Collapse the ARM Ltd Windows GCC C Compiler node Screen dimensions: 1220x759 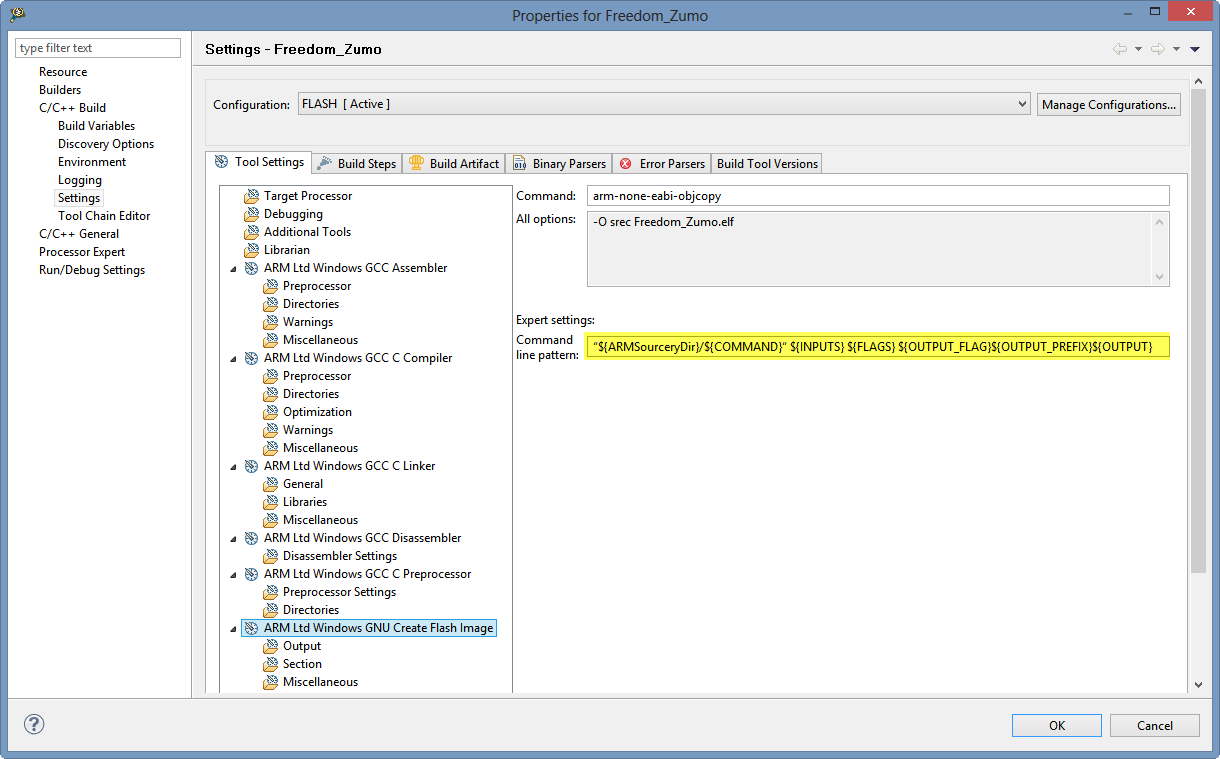pyautogui.click(x=234, y=358)
